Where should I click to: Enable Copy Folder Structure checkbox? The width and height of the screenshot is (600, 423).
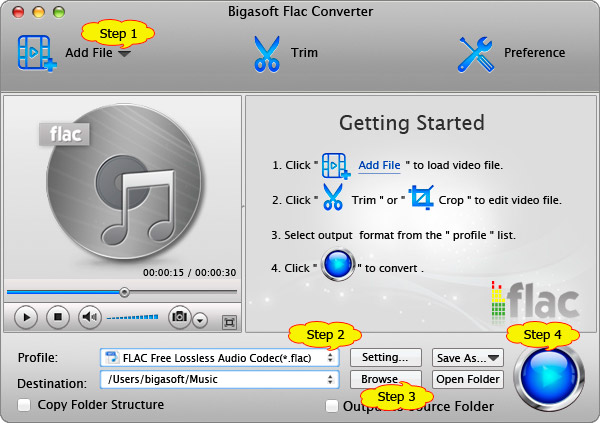(24, 405)
